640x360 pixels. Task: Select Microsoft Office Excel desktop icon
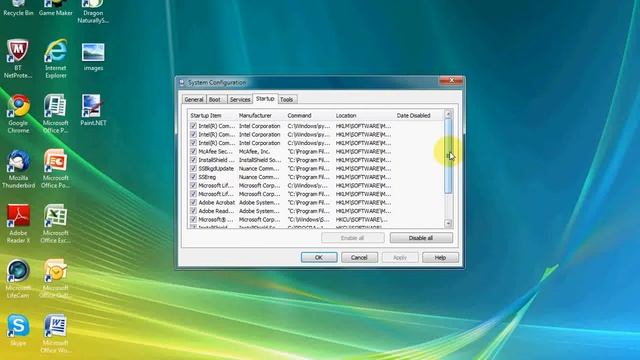pos(56,224)
